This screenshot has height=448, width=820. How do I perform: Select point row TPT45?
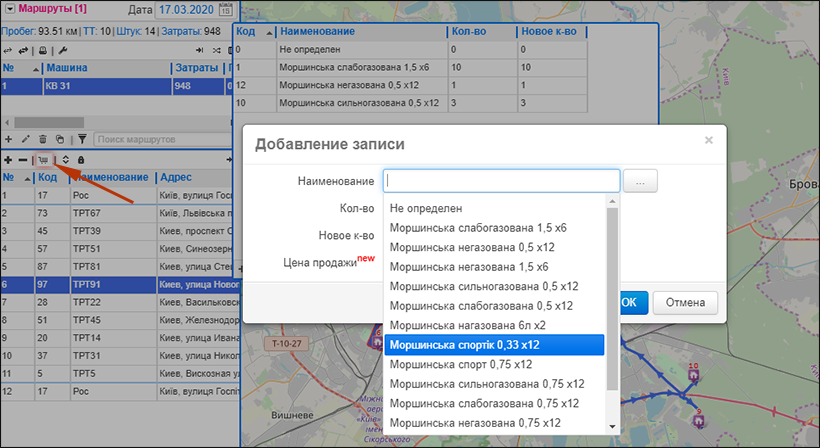(x=119, y=320)
